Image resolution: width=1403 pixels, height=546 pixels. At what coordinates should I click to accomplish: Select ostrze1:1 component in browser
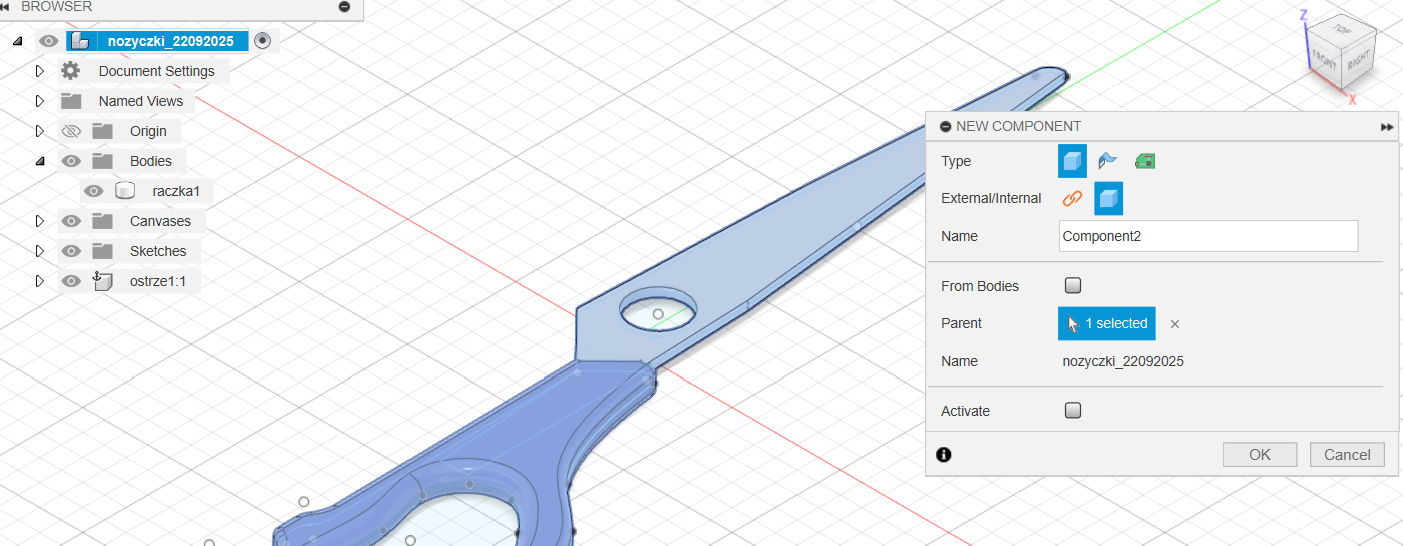pyautogui.click(x=157, y=281)
